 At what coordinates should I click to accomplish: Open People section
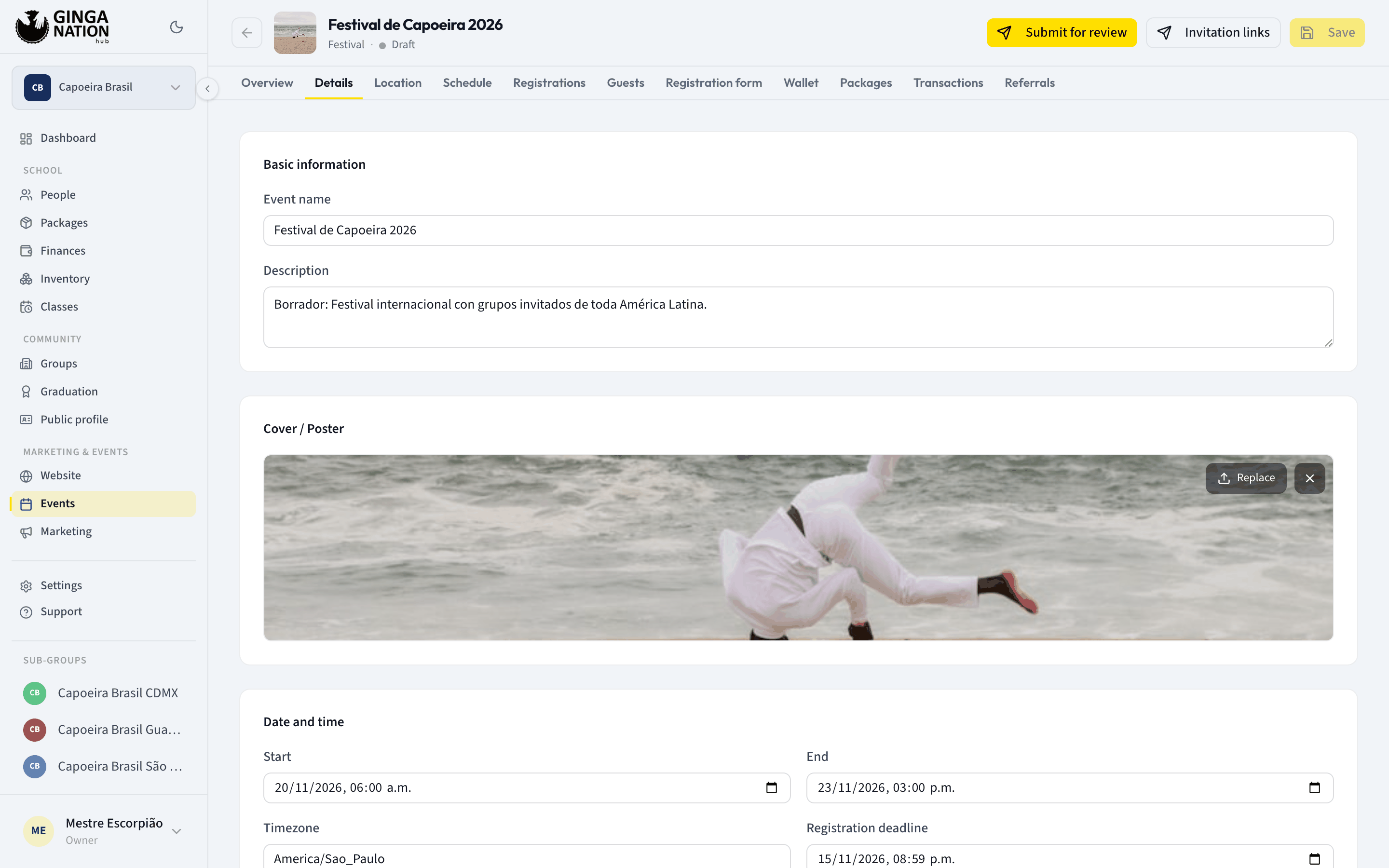[103, 195]
